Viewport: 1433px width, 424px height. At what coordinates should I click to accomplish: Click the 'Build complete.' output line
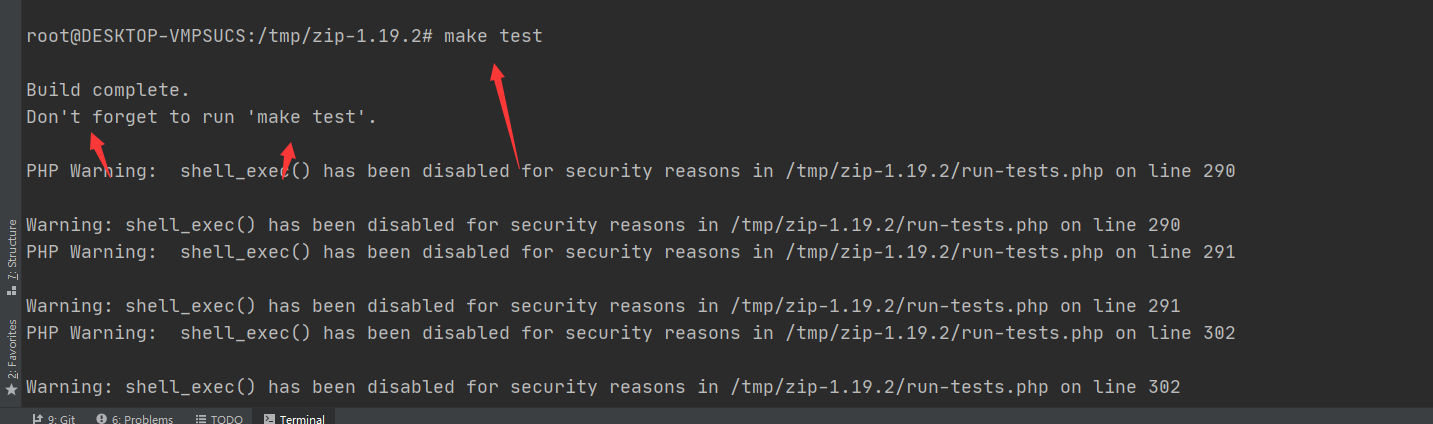tap(108, 90)
